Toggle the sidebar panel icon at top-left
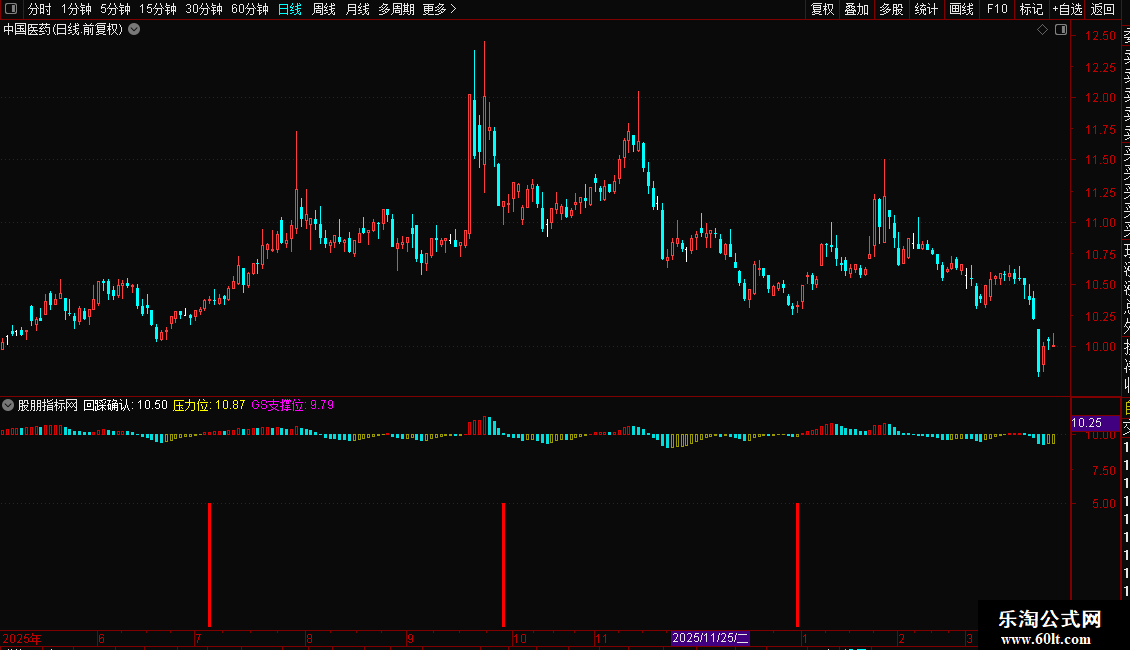This screenshot has width=1130, height=650. coord(11,9)
